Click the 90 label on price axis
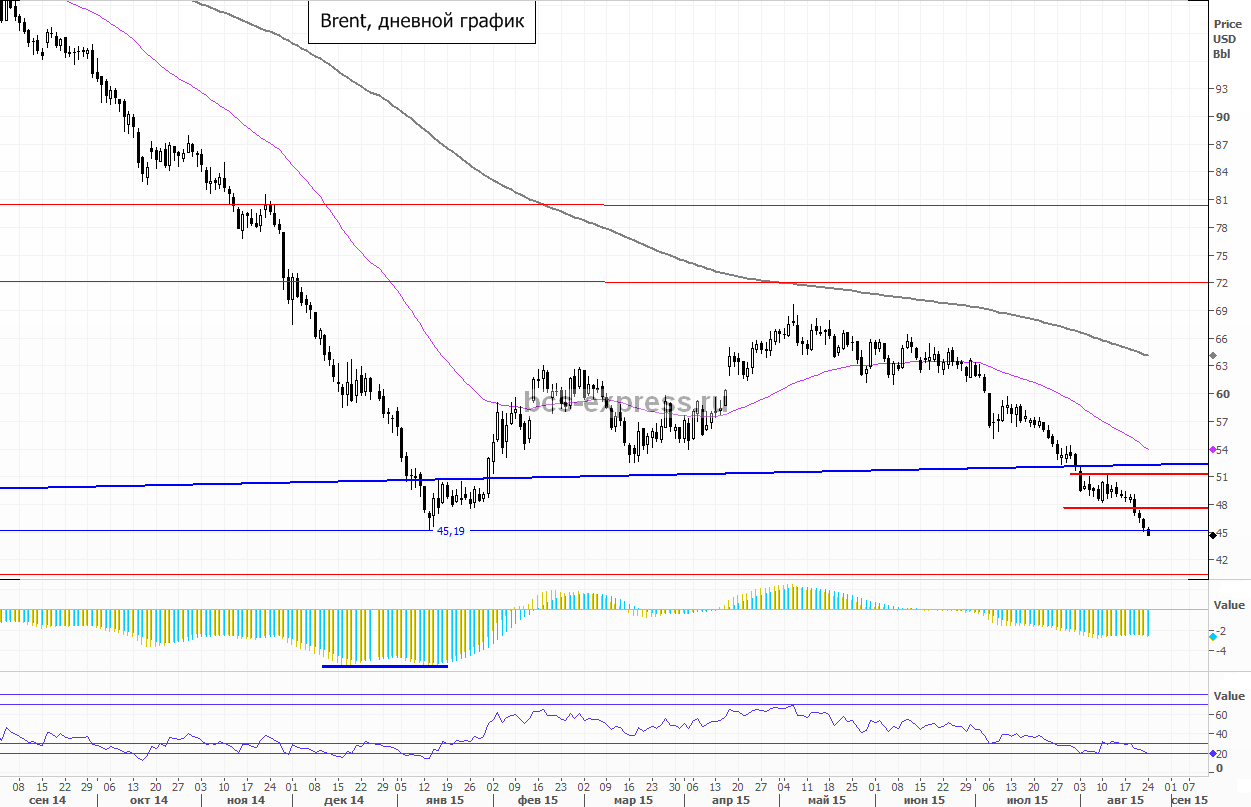Image resolution: width=1251 pixels, height=807 pixels. [1221, 117]
